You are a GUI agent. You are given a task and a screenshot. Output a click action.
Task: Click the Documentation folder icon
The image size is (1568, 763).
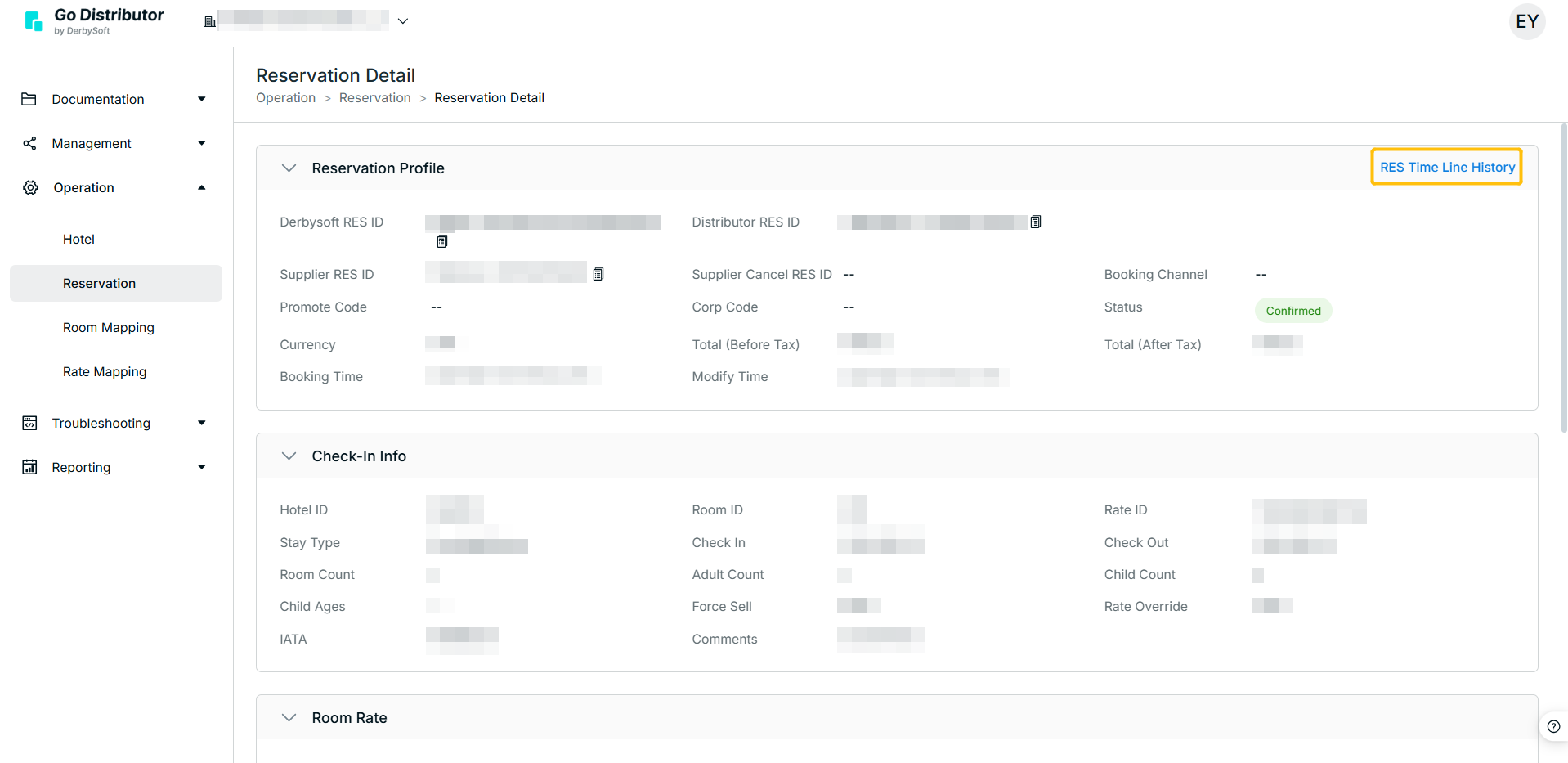(29, 99)
